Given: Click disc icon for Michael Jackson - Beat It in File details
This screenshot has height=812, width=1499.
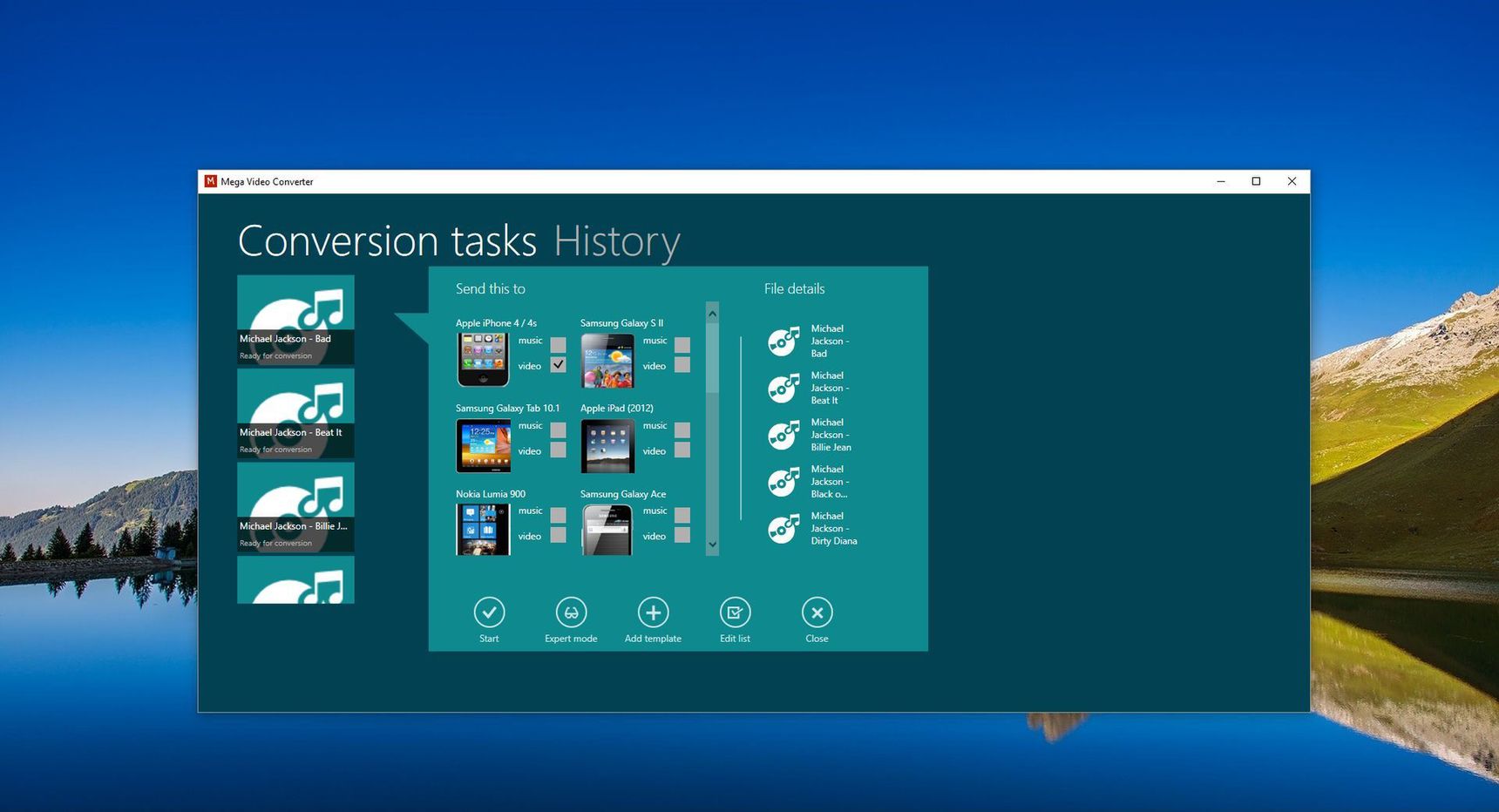Looking at the screenshot, I should tap(783, 389).
